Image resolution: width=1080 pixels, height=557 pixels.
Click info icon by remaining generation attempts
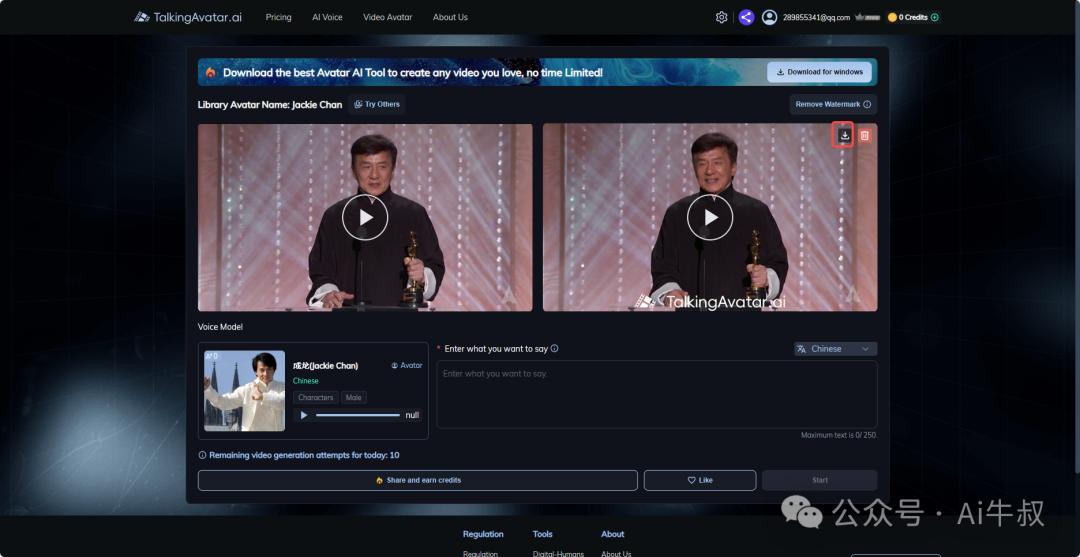tap(202, 455)
